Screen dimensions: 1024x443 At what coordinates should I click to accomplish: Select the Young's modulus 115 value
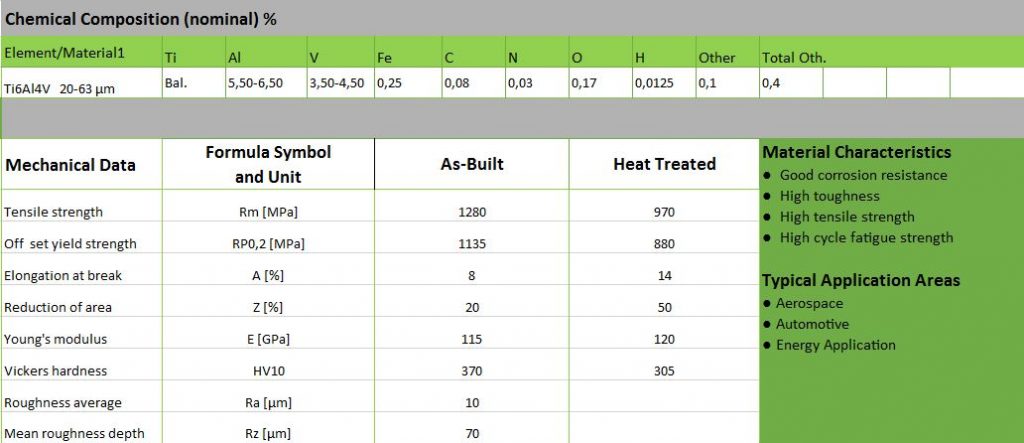(x=472, y=339)
